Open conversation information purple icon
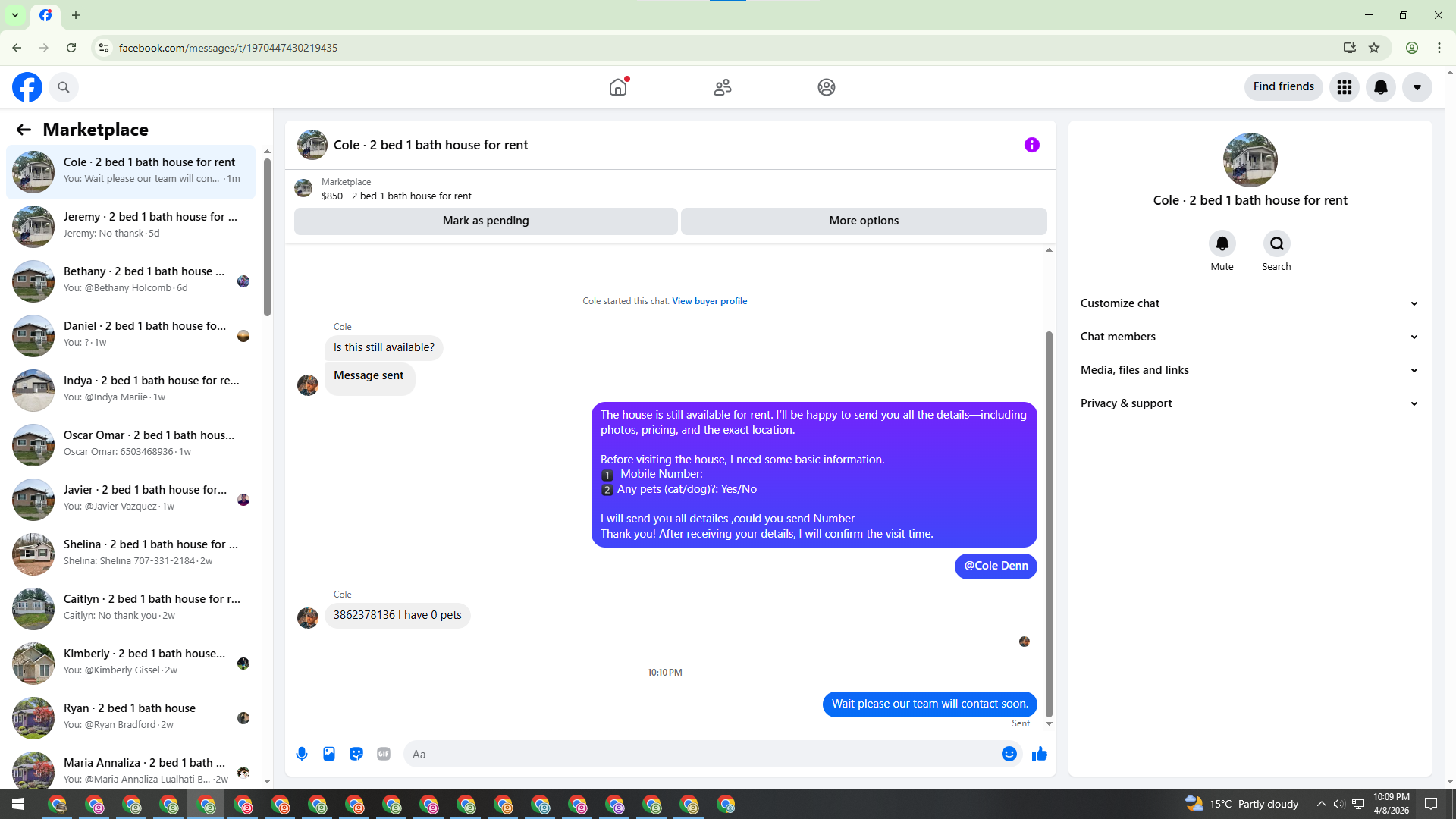Image resolution: width=1456 pixels, height=819 pixels. tap(1031, 145)
